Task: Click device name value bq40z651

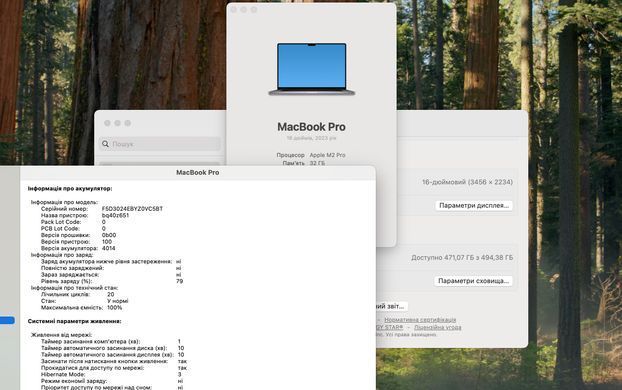Action: click(x=115, y=215)
